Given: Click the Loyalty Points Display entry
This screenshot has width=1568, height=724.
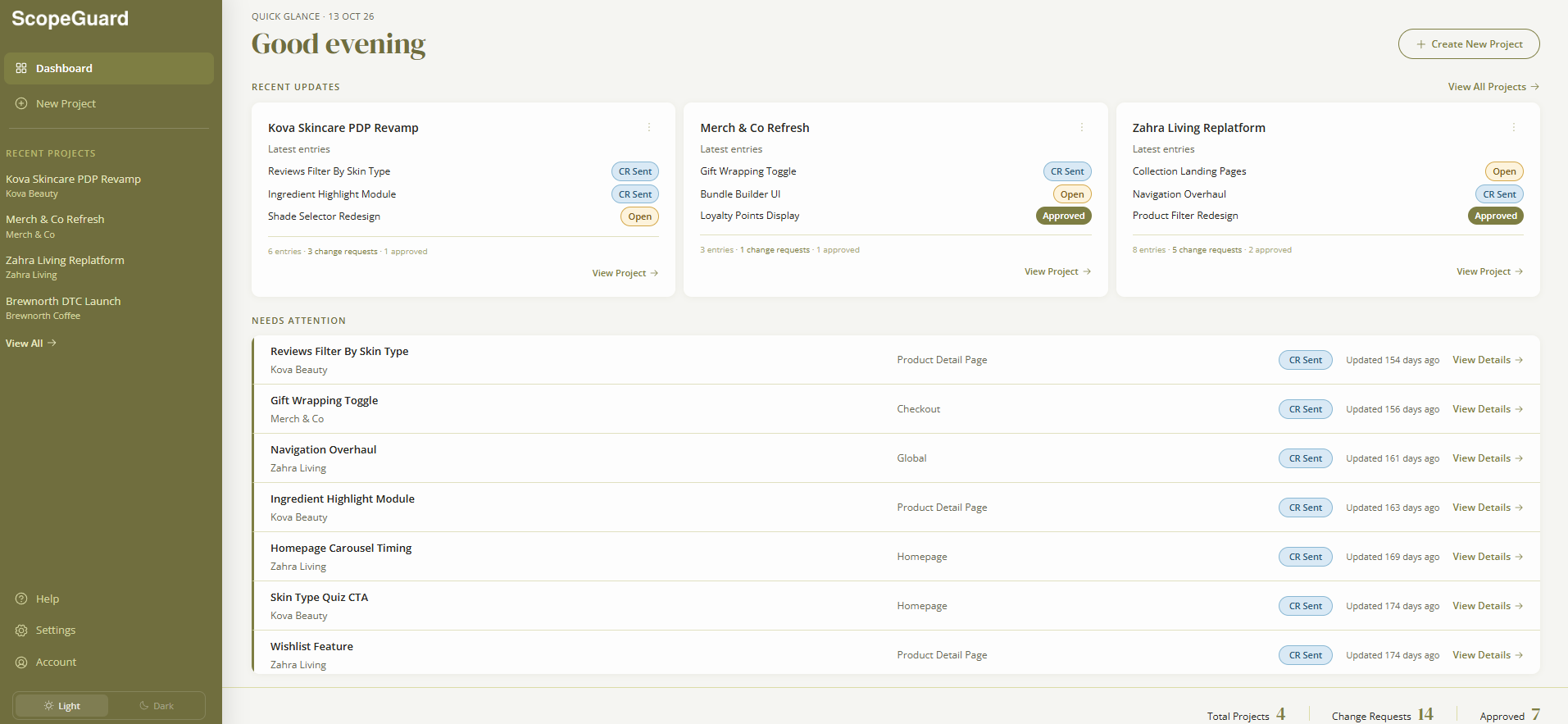Looking at the screenshot, I should [750, 216].
